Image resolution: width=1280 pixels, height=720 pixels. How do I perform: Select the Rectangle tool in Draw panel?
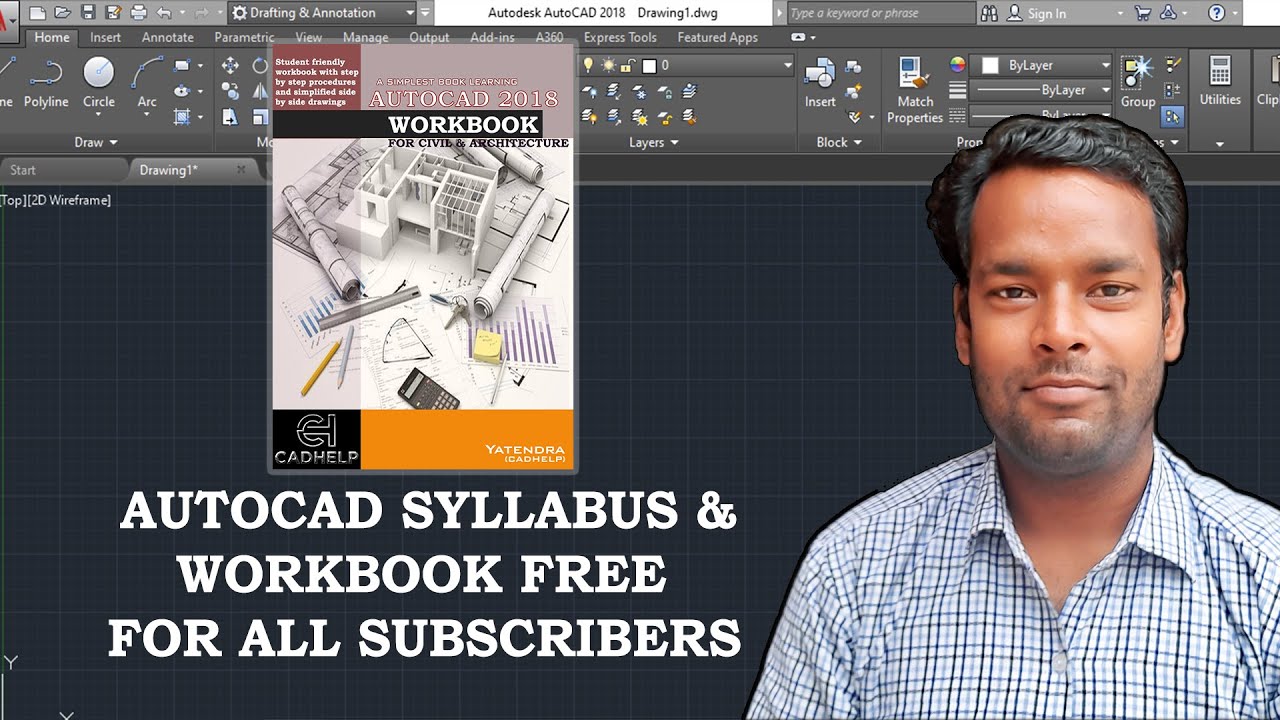pyautogui.click(x=182, y=66)
